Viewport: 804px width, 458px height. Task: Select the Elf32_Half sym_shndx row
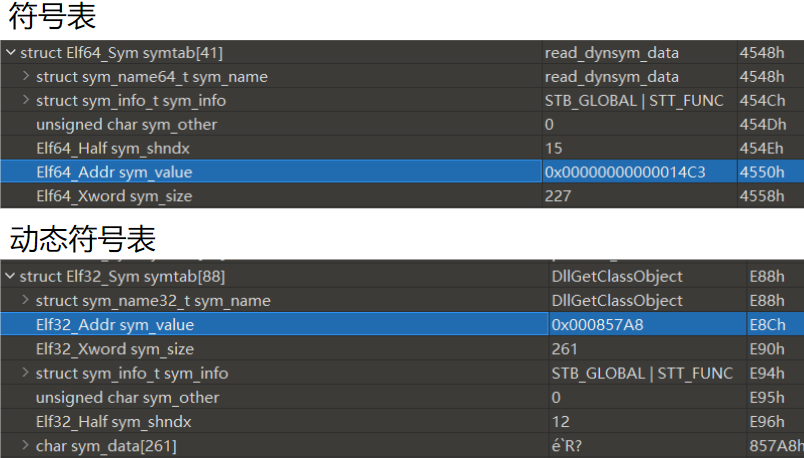pos(113,421)
